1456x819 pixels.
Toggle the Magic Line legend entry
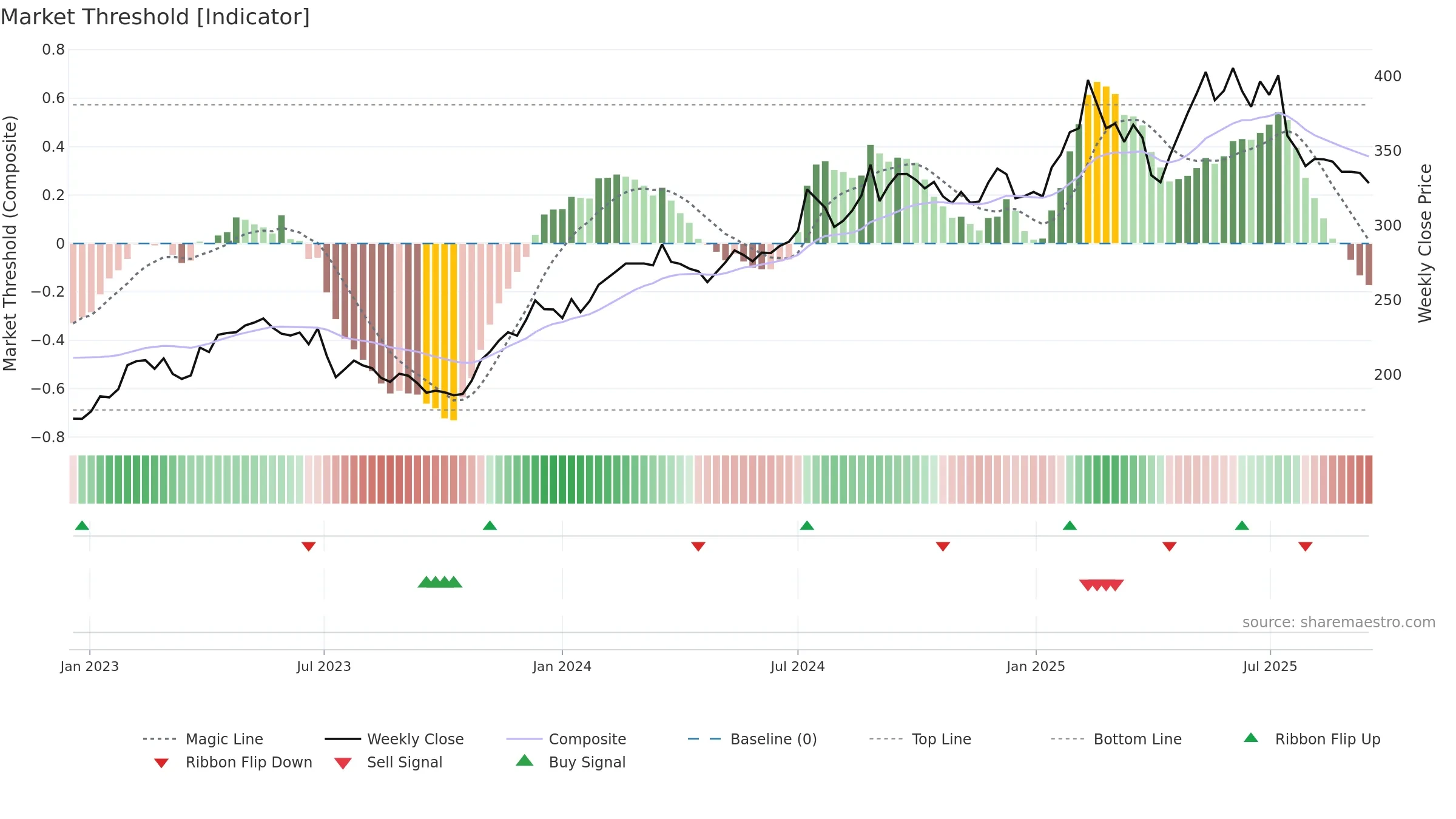point(203,739)
